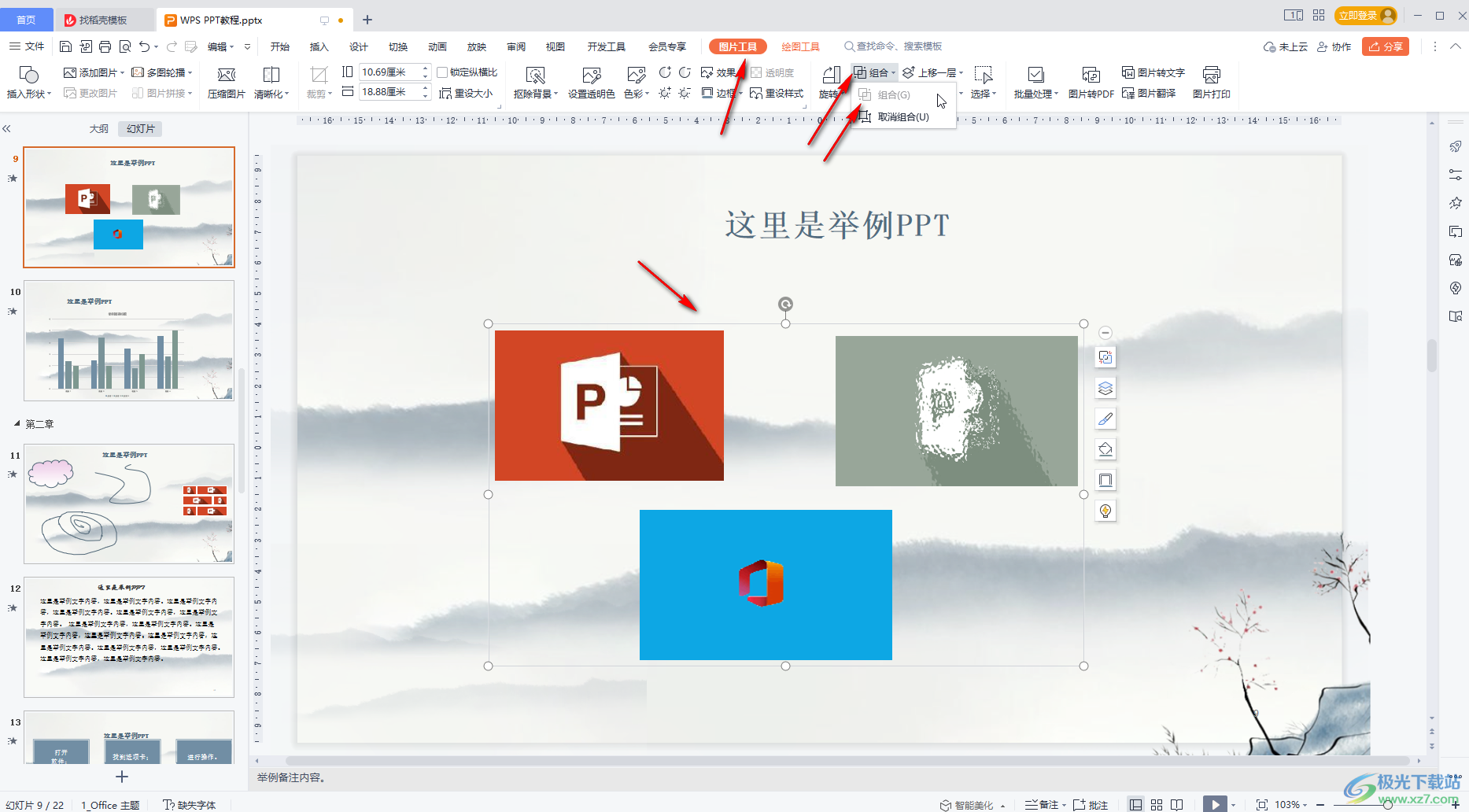The height and width of the screenshot is (812, 1469).
Task: Open the 添加图片 dropdown
Action: (94, 72)
